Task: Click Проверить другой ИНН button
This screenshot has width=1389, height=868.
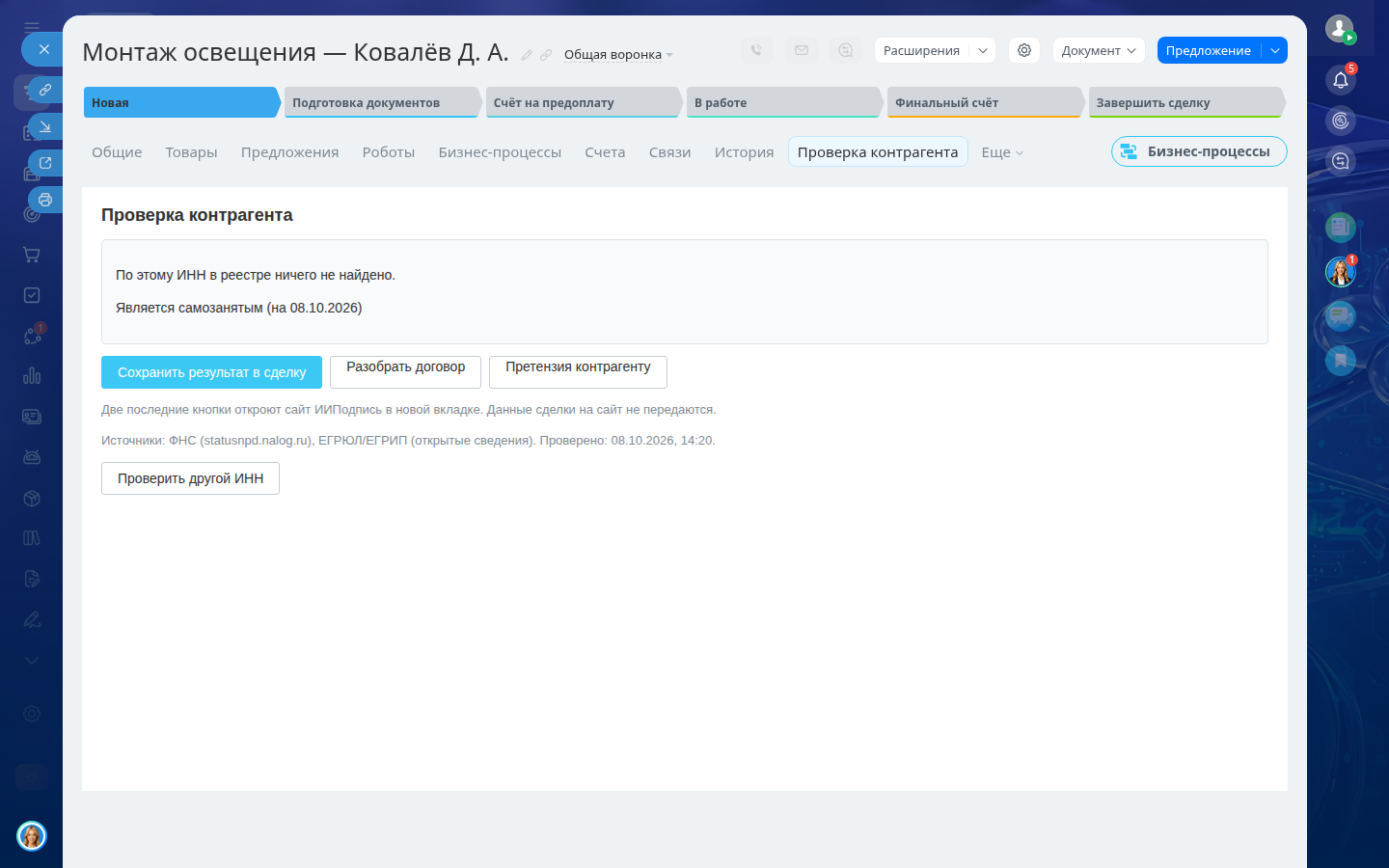Action: [190, 478]
